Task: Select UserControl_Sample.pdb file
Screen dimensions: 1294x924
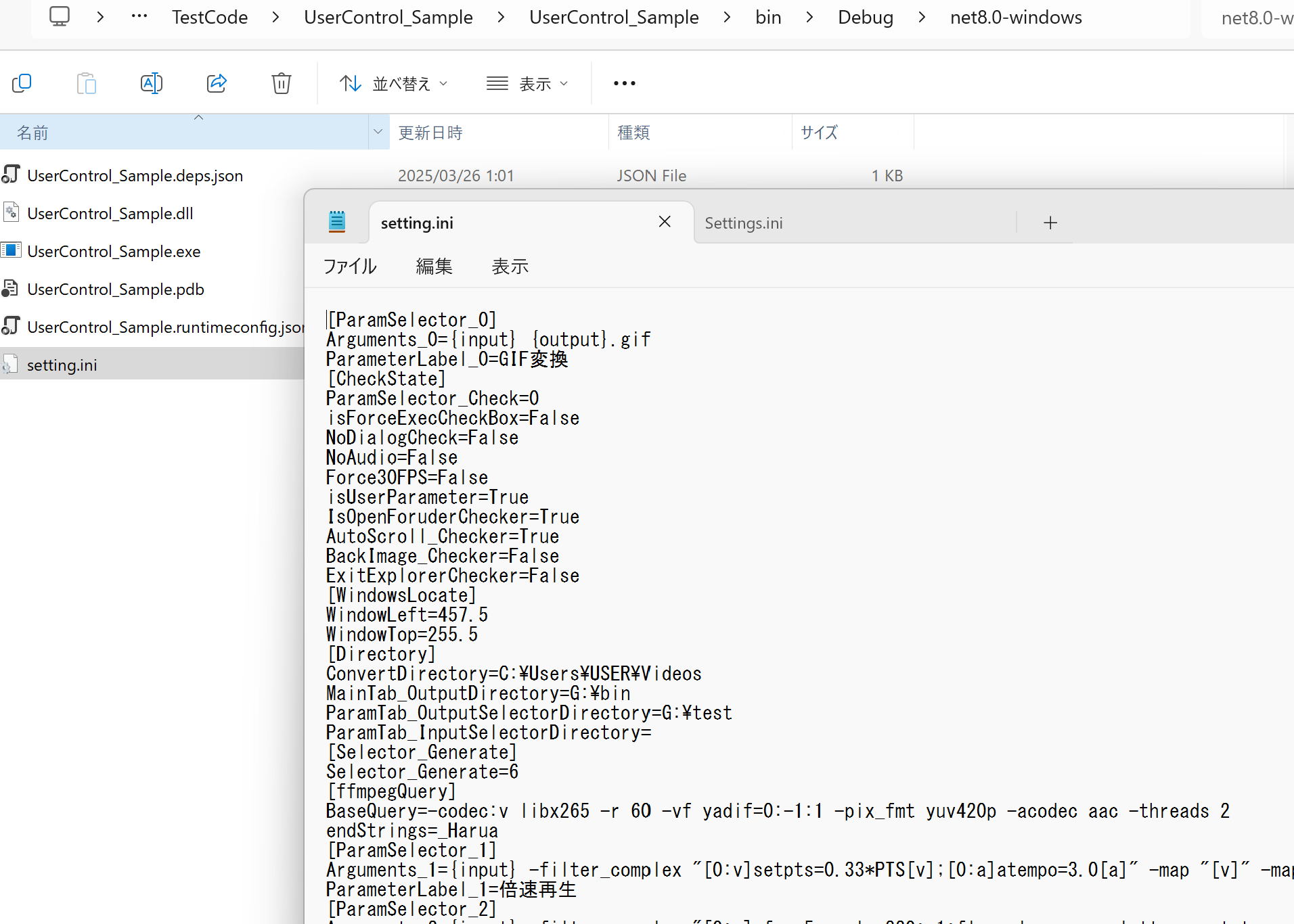Action: pos(116,289)
